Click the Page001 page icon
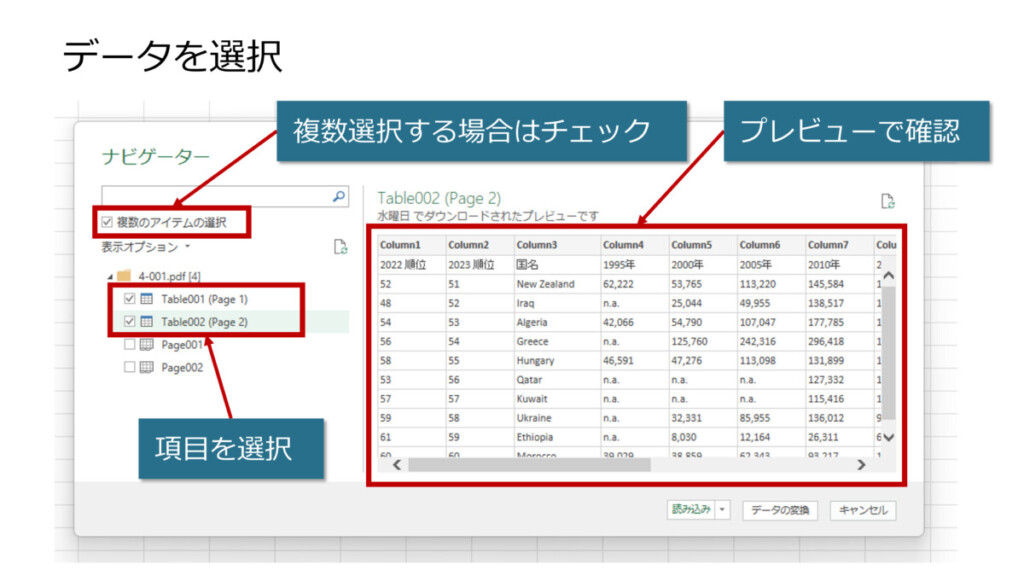This screenshot has width=1024, height=576. 146,345
